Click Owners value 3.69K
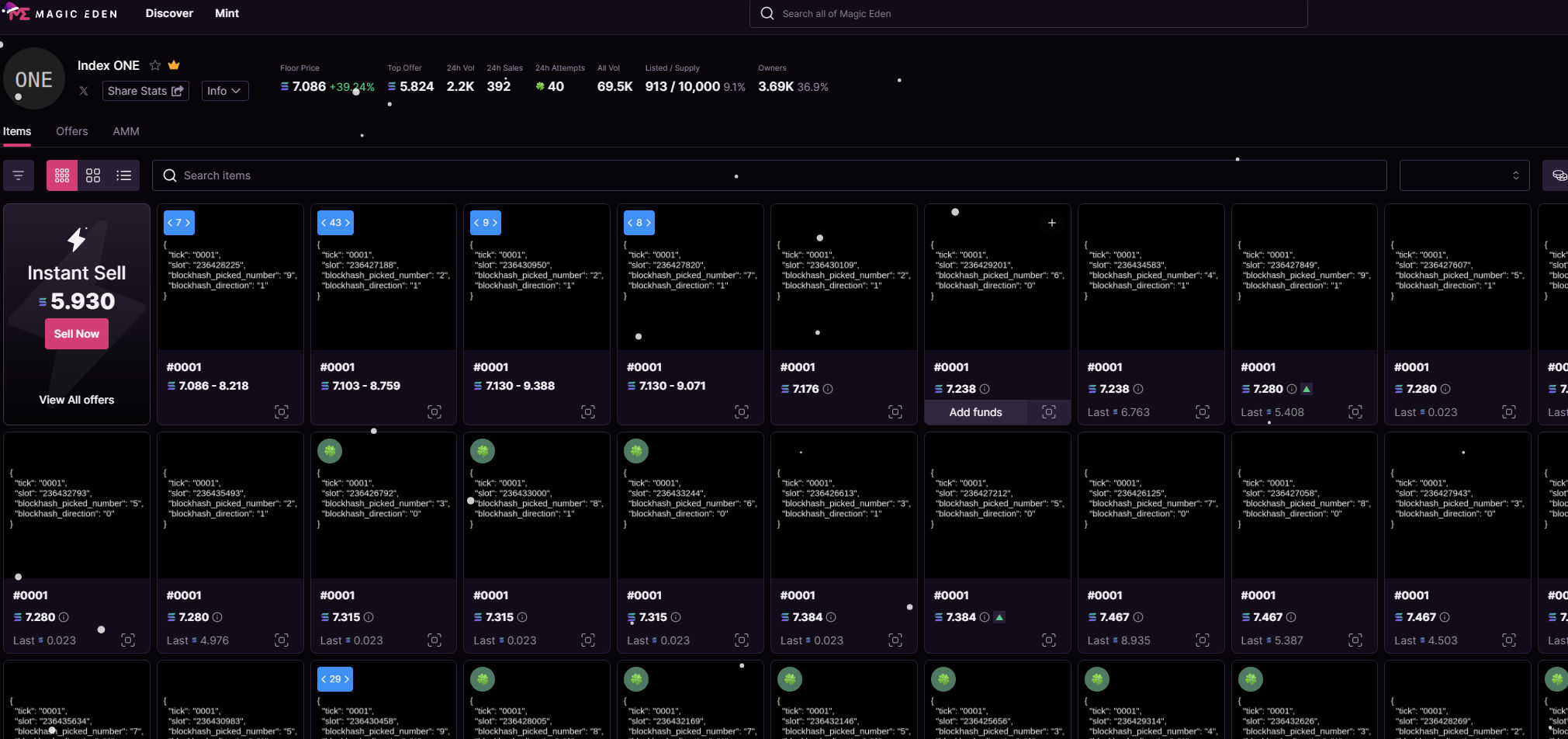1568x739 pixels. (776, 87)
